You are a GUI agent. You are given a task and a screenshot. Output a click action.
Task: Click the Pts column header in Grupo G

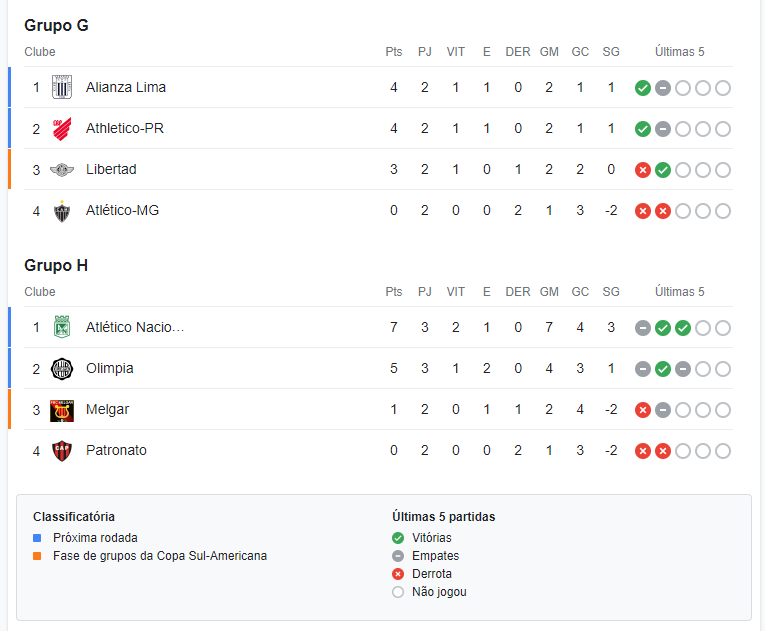tap(394, 52)
